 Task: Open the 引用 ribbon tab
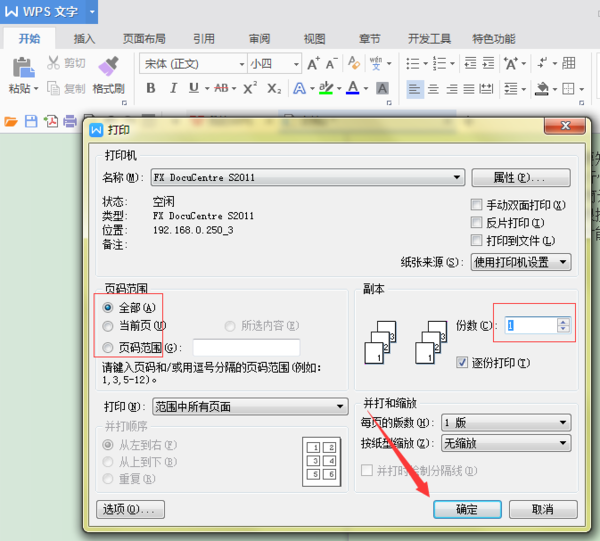204,39
